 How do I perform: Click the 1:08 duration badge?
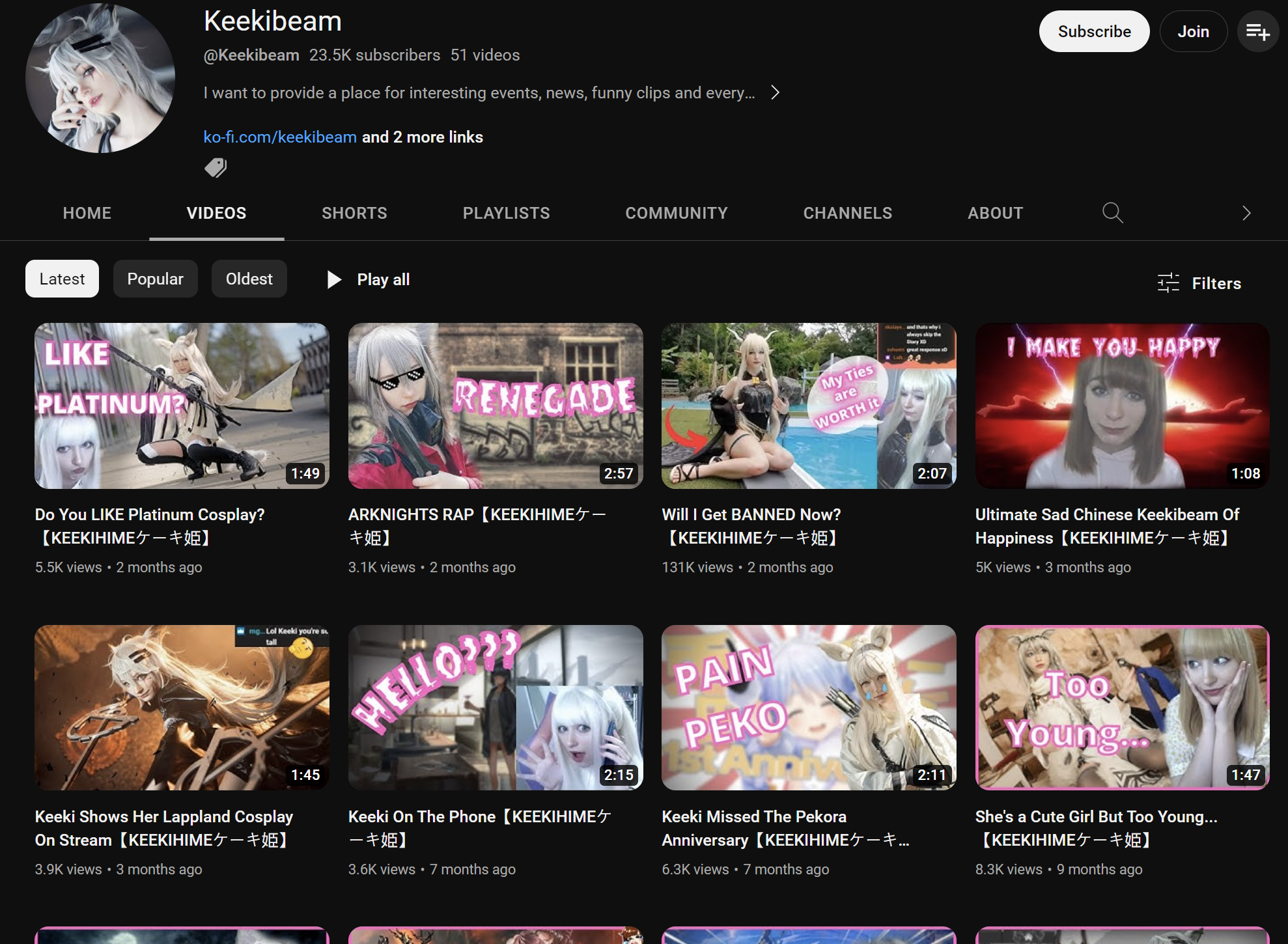[1246, 473]
